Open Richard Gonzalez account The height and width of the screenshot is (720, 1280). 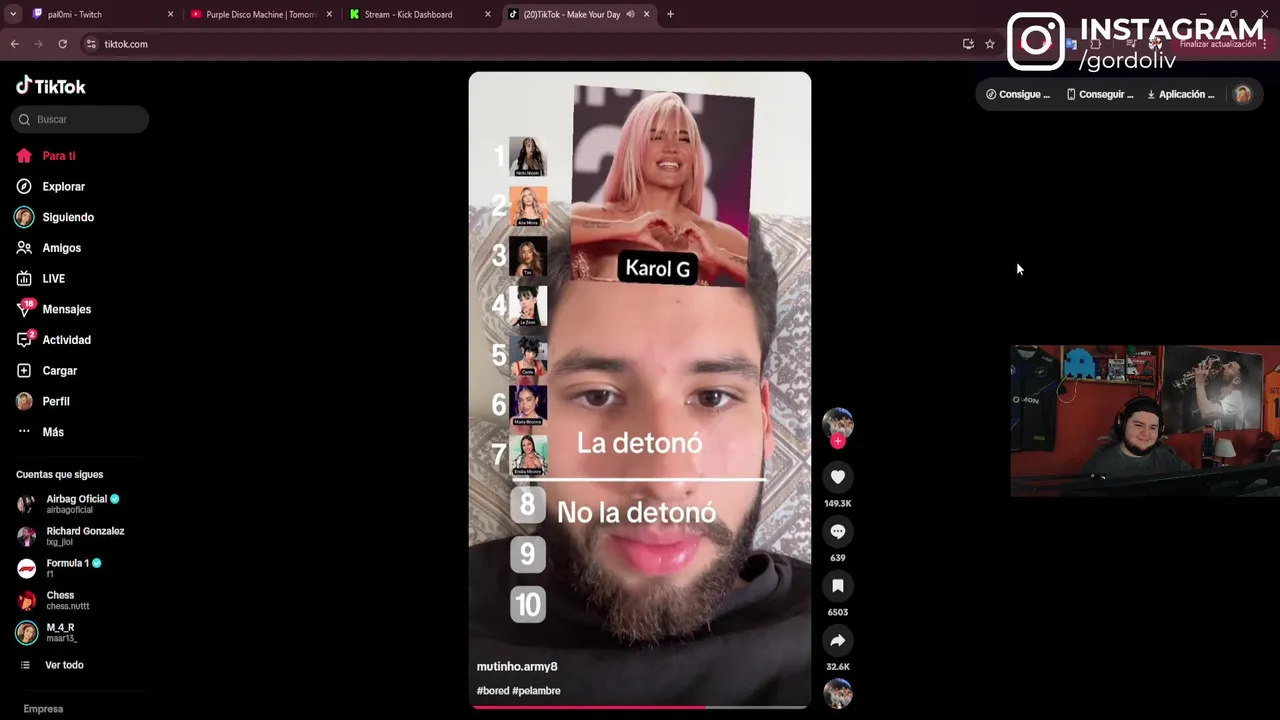[70, 536]
